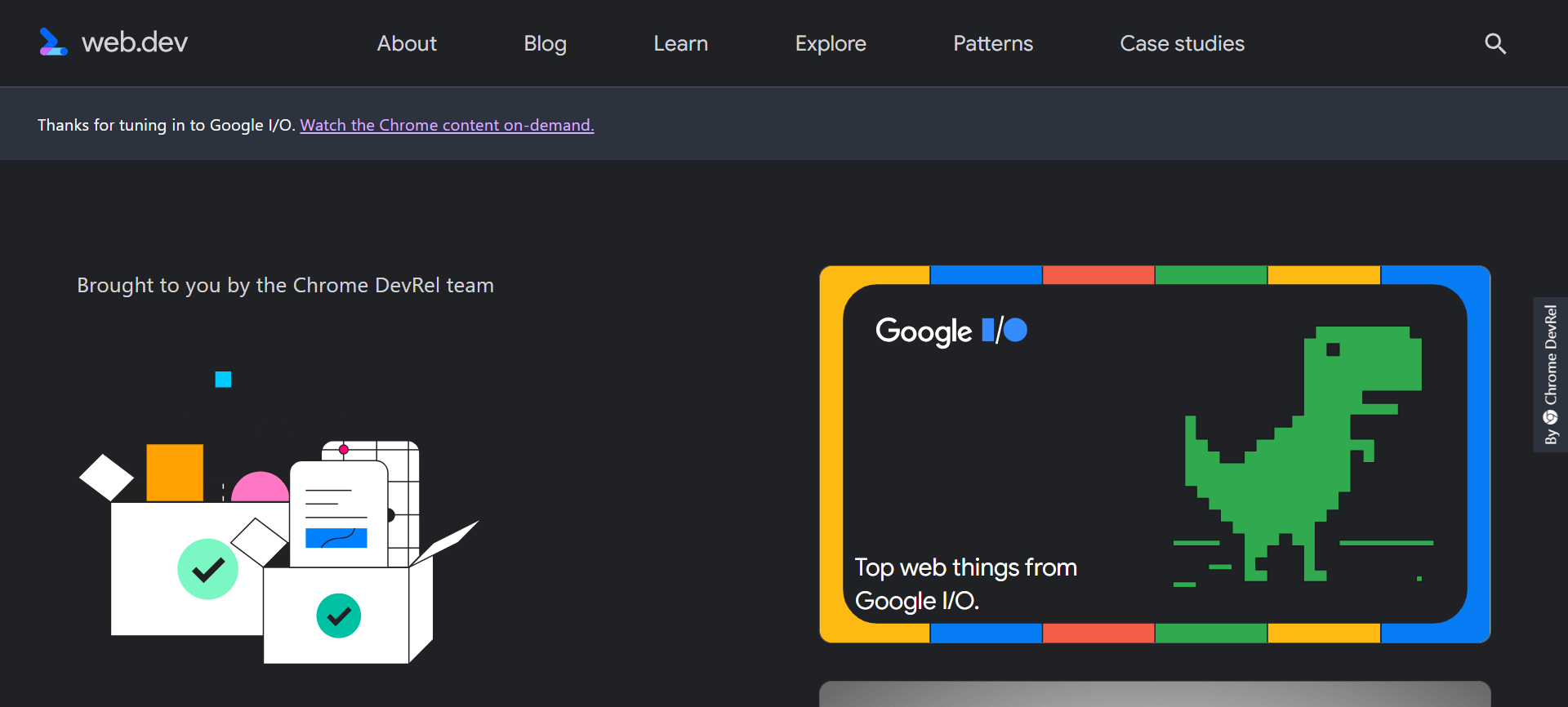Image resolution: width=1568 pixels, height=707 pixels.
Task: Click the boxes illustration with green checkmarks
Action: pyautogui.click(x=278, y=517)
